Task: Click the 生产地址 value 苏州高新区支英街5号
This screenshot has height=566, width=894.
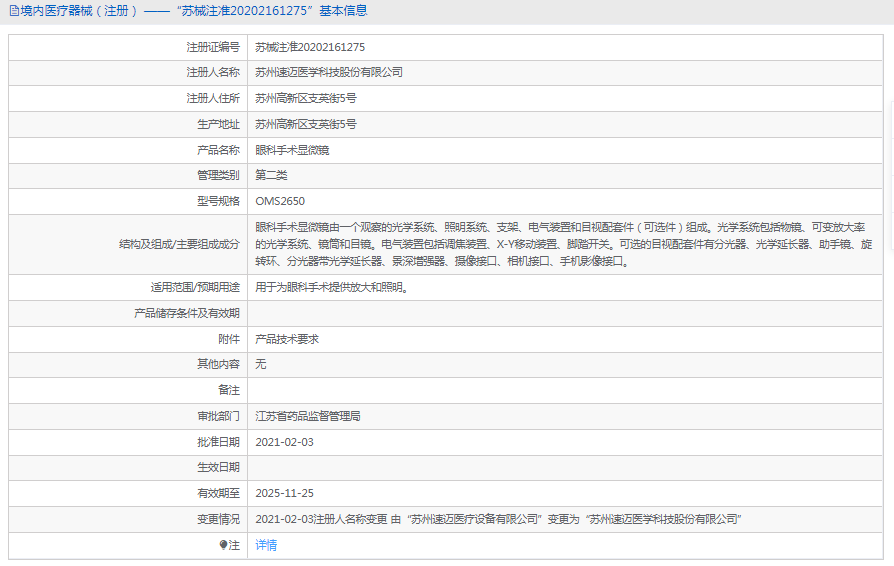Action: tap(306, 124)
